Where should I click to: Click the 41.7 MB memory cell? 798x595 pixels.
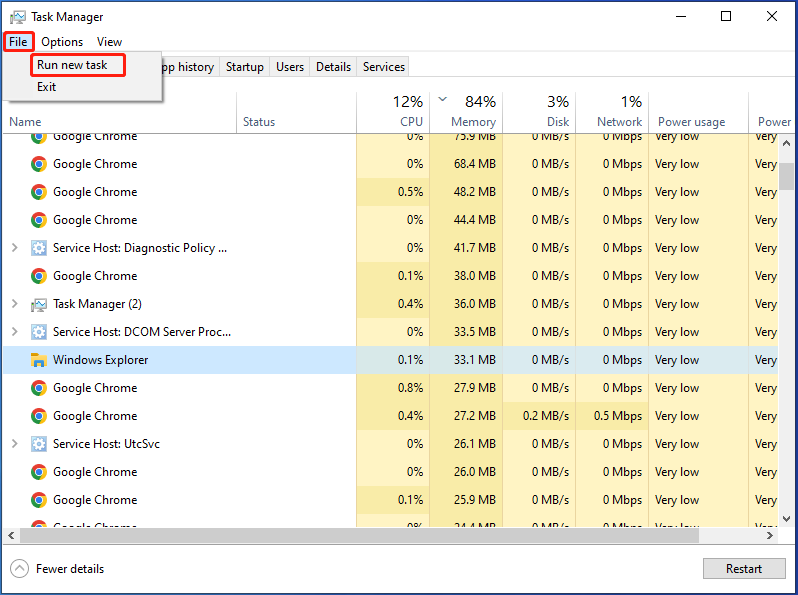click(466, 248)
